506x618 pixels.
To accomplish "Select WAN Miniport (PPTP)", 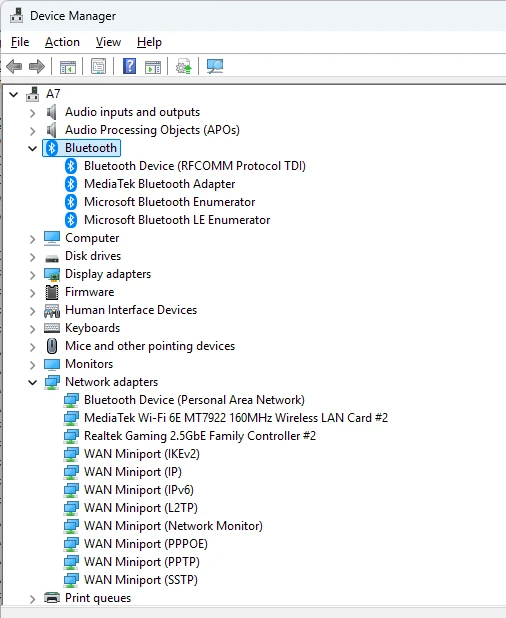I will 142,562.
